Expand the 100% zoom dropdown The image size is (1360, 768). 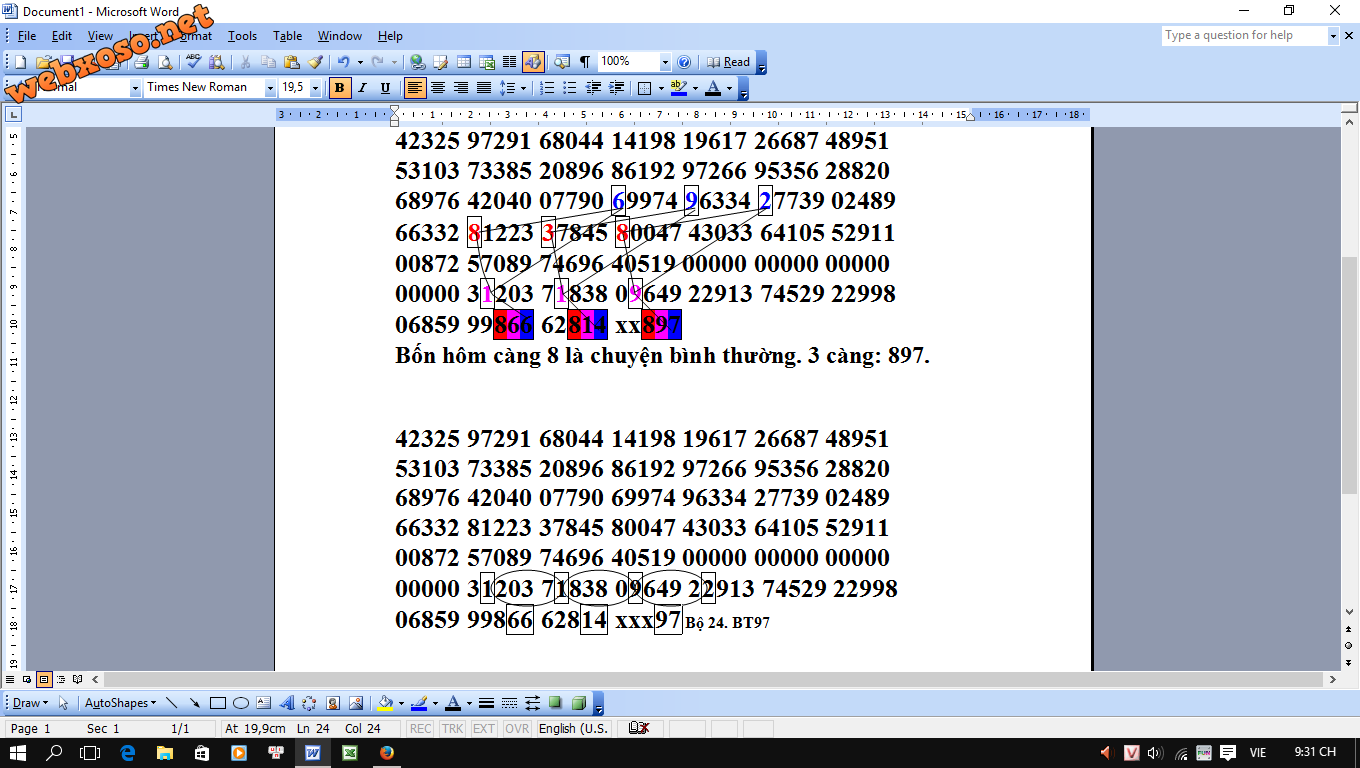[665, 62]
